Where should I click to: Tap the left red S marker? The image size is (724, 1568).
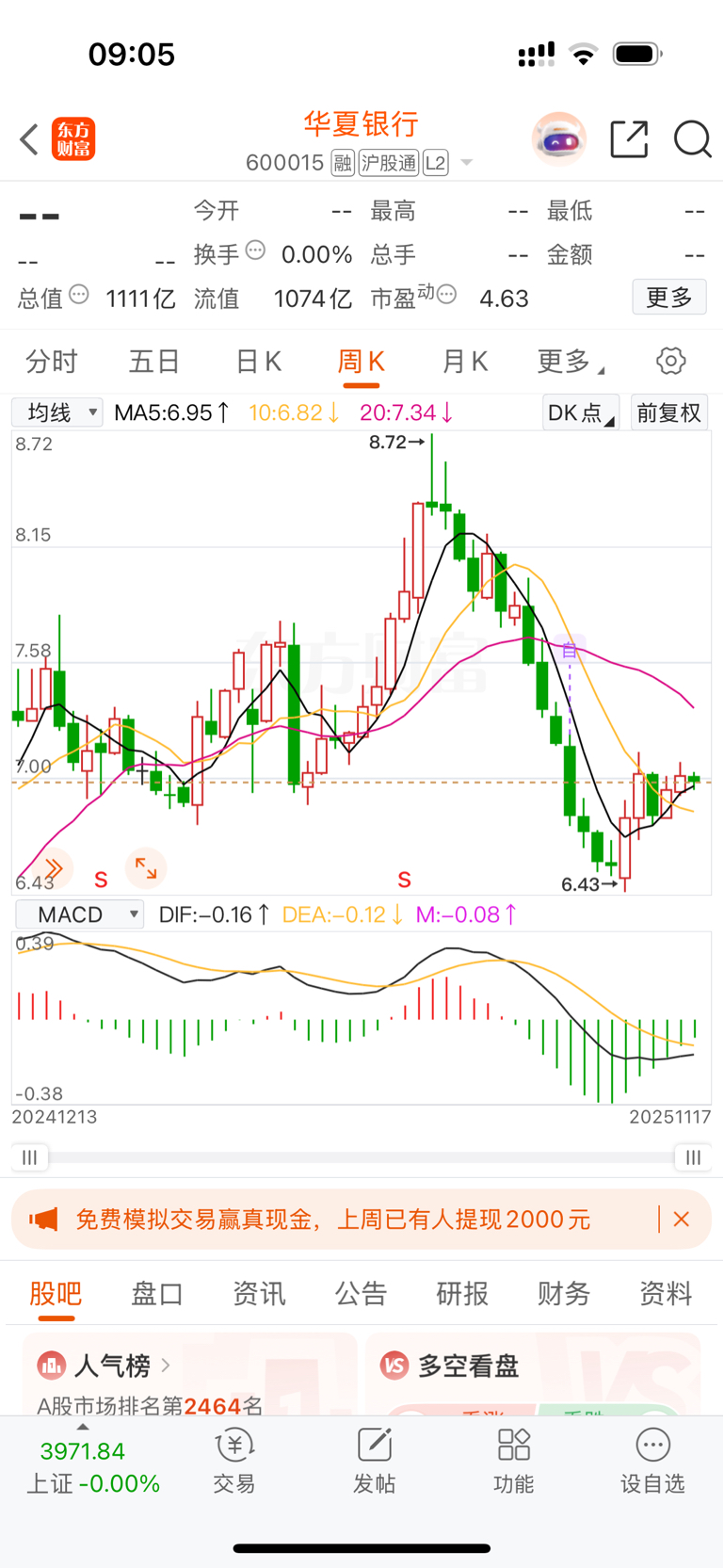coord(101,881)
